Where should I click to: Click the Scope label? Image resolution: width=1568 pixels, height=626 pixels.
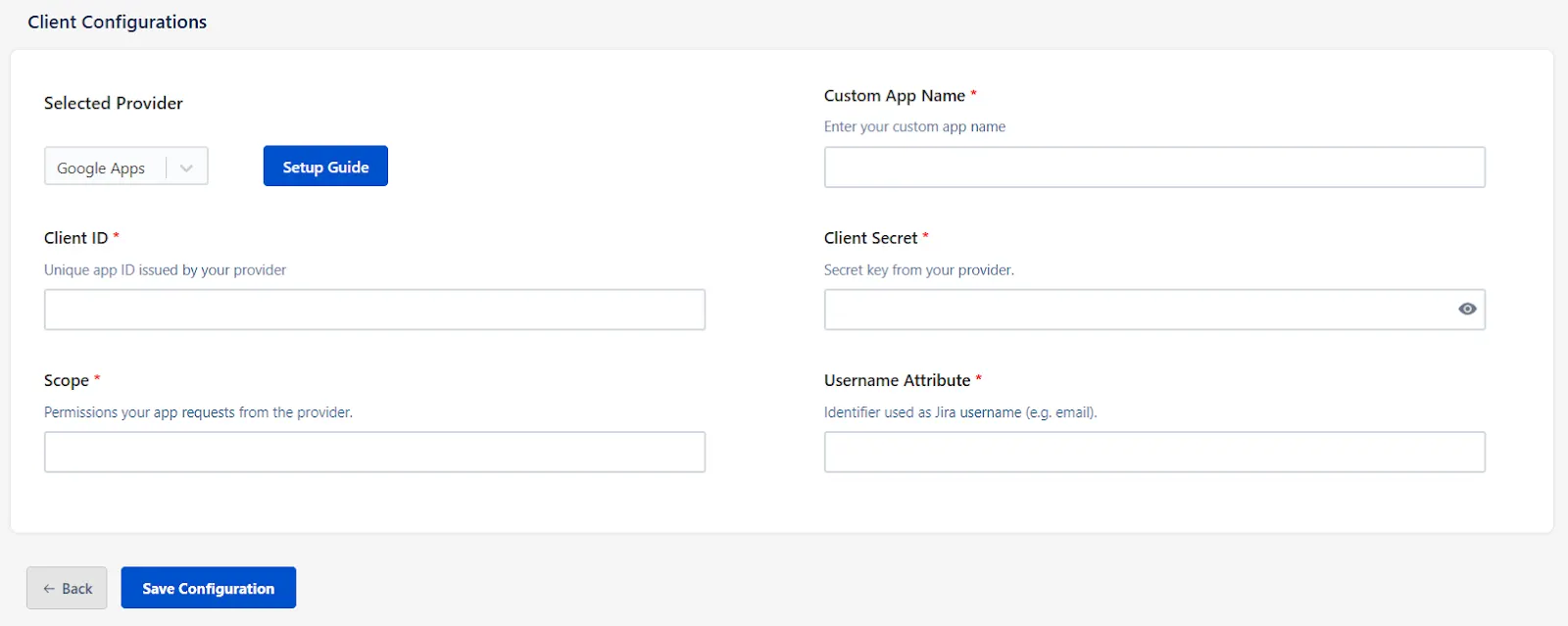point(67,380)
